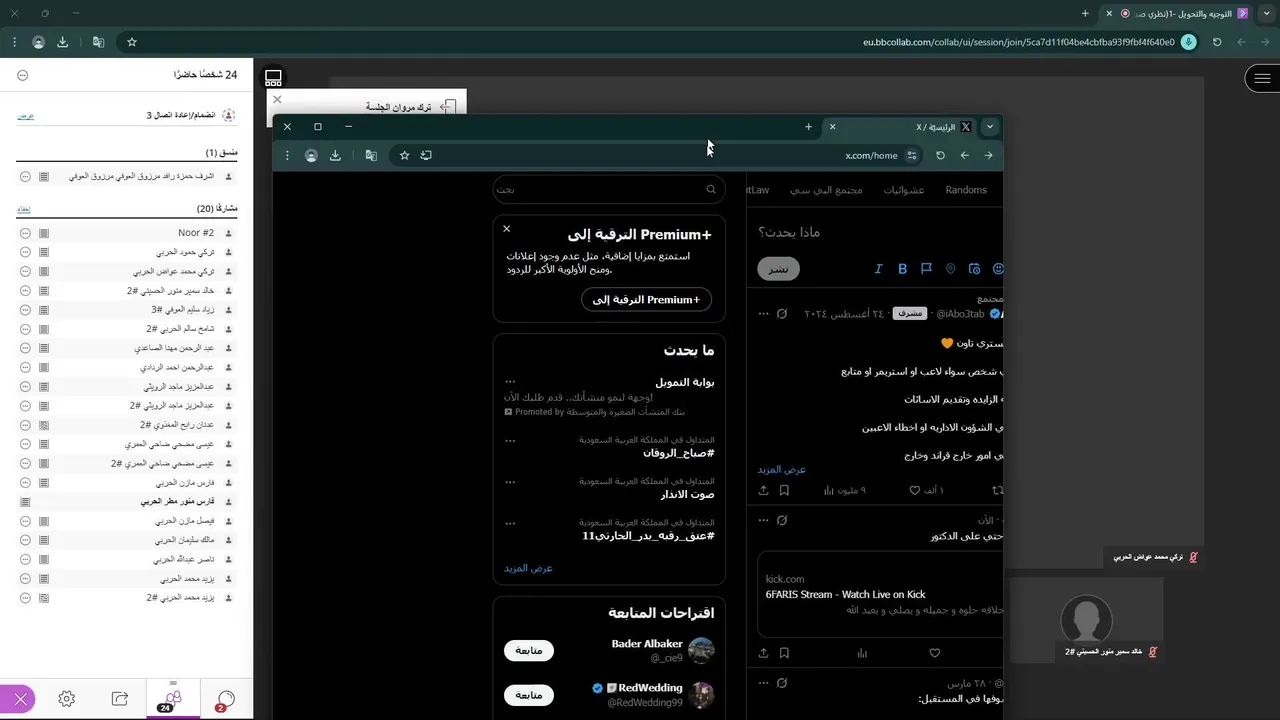Click the 'عرض' link in attendees panel
The height and width of the screenshot is (720, 1280).
coord(25,116)
